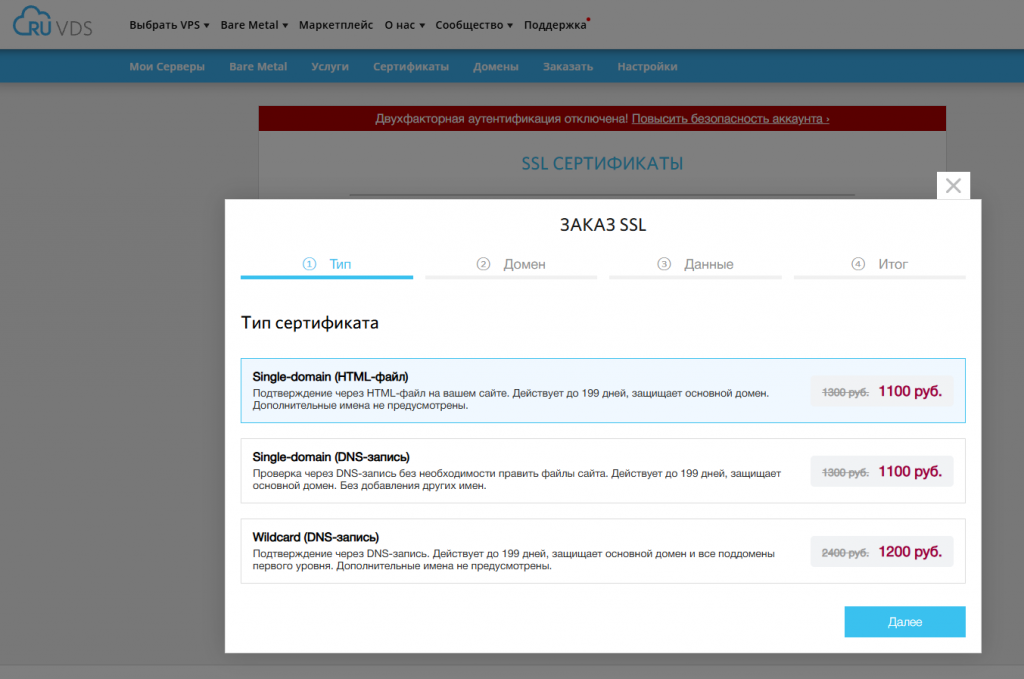Expand the О нас dropdown
The width and height of the screenshot is (1024, 679).
(404, 25)
